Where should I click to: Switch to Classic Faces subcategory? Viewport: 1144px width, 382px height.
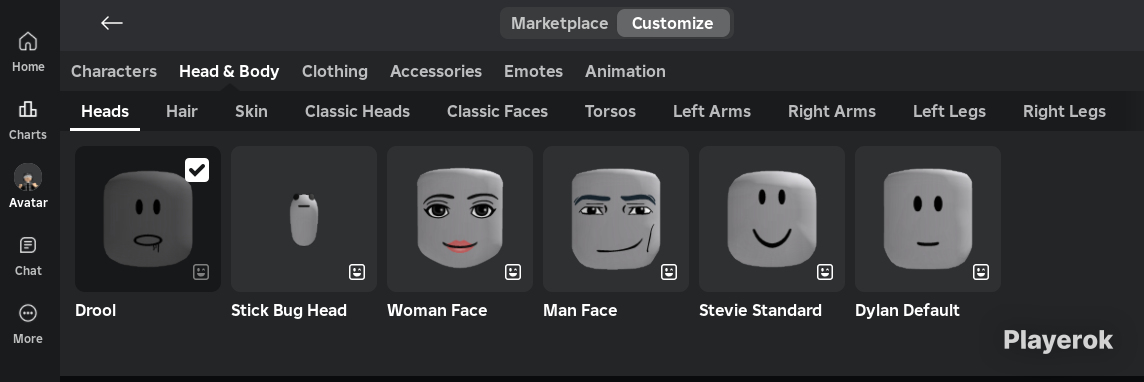coord(498,112)
